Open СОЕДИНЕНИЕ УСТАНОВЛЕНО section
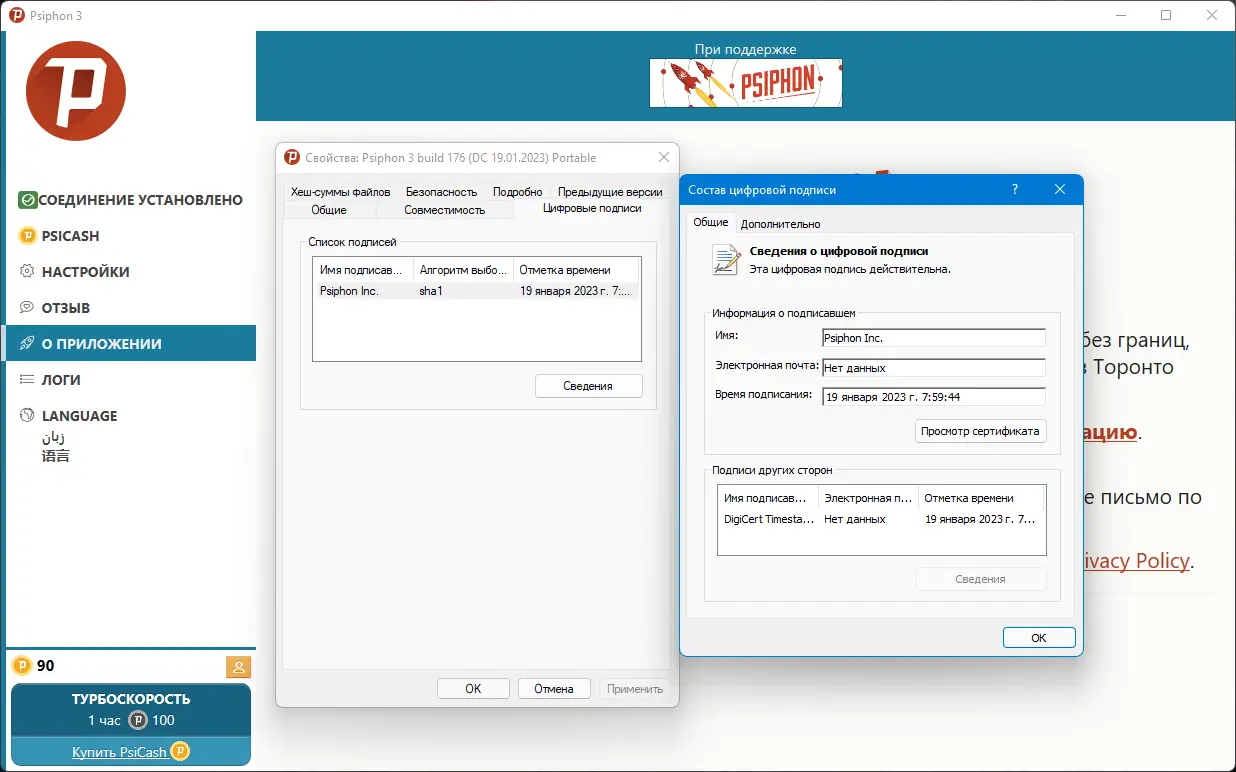This screenshot has height=772, width=1236. [x=131, y=200]
